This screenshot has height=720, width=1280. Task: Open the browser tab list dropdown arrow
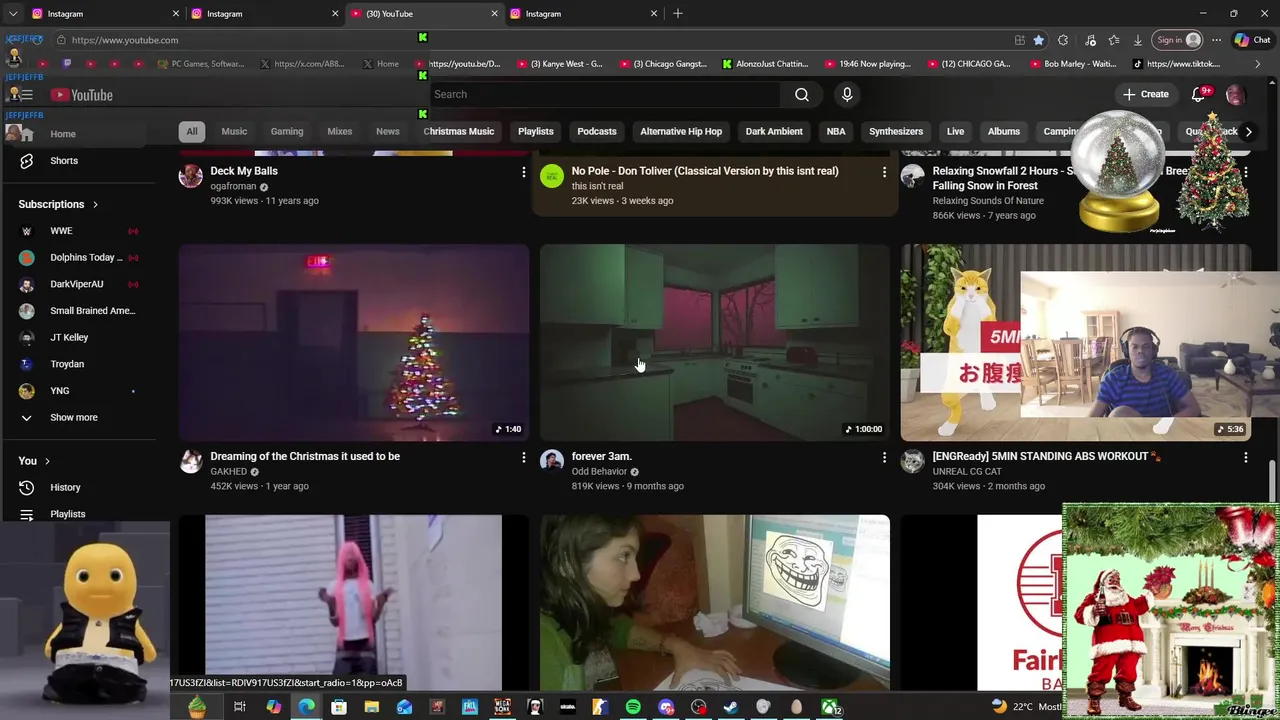[13, 14]
